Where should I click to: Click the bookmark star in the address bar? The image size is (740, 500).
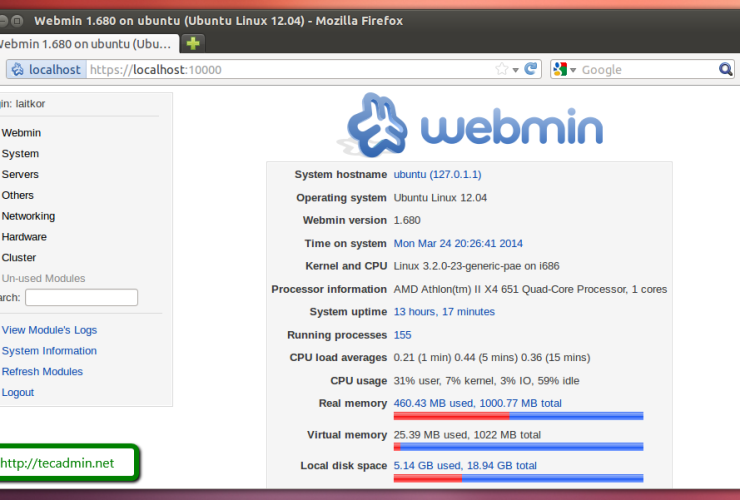[502, 69]
